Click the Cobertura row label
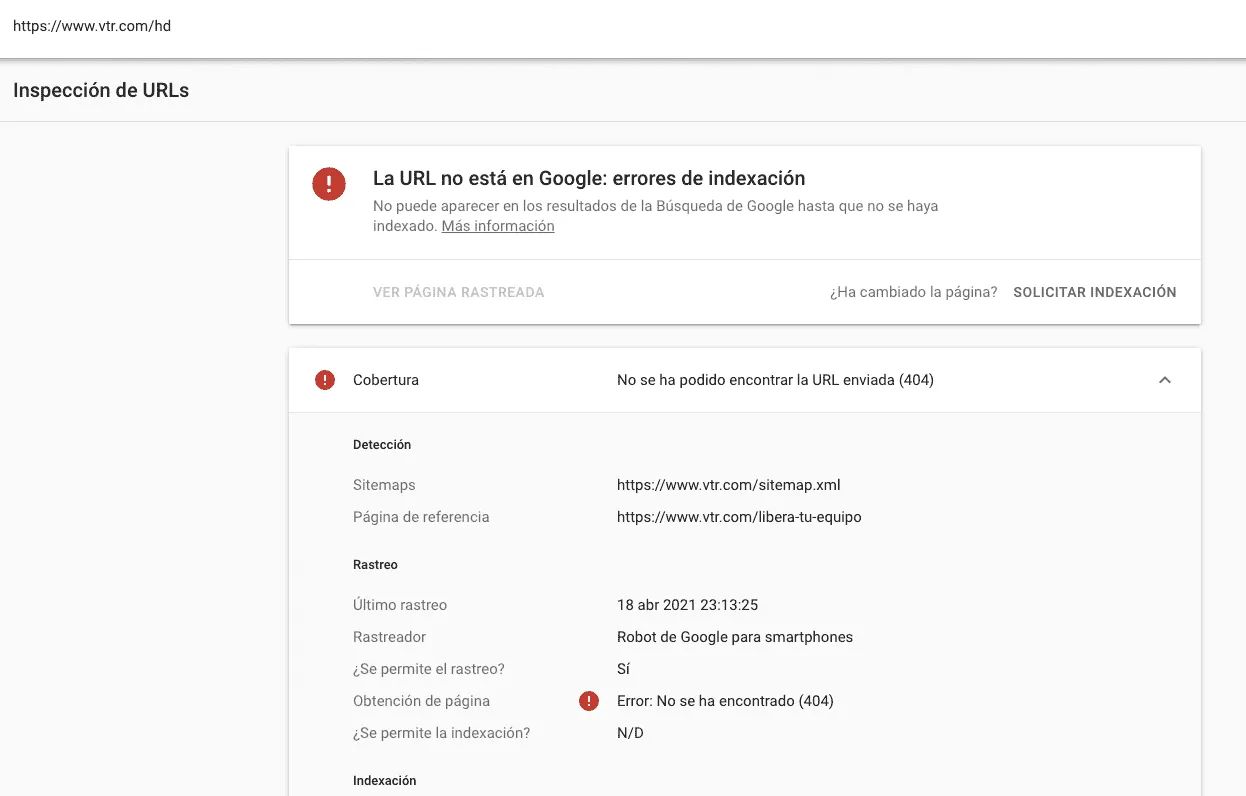Screen dimensions: 1246x796 point(386,380)
